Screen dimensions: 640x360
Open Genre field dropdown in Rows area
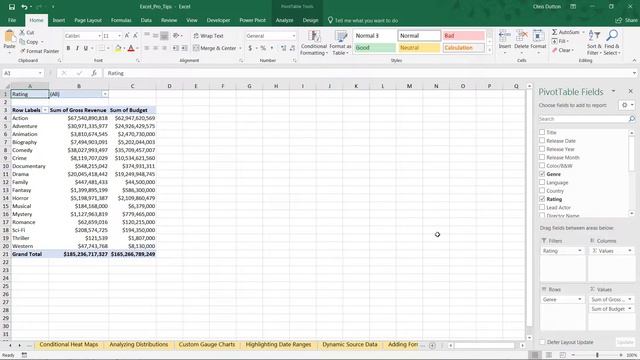[580, 299]
